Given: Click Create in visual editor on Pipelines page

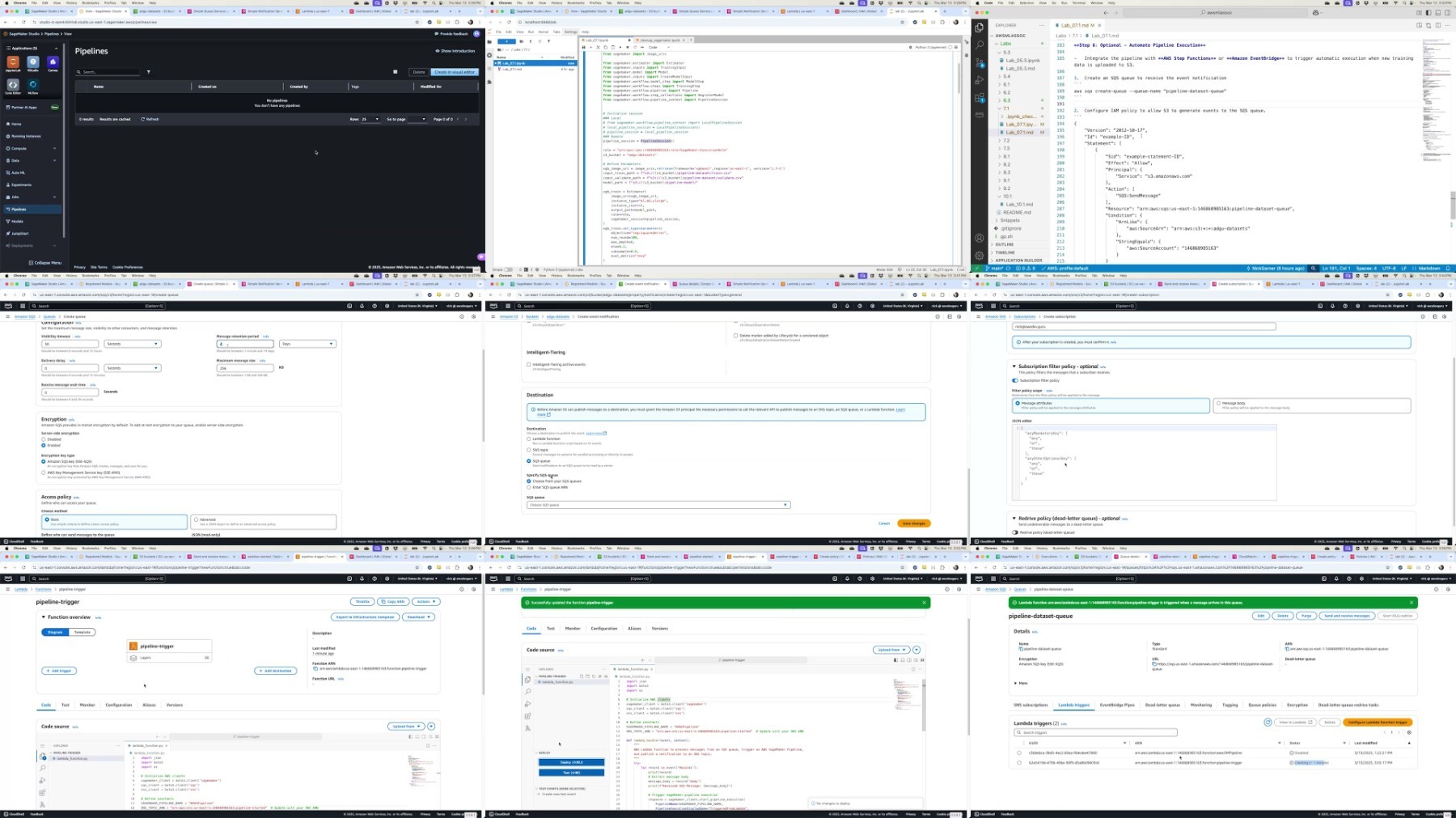Looking at the screenshot, I should pos(454,72).
